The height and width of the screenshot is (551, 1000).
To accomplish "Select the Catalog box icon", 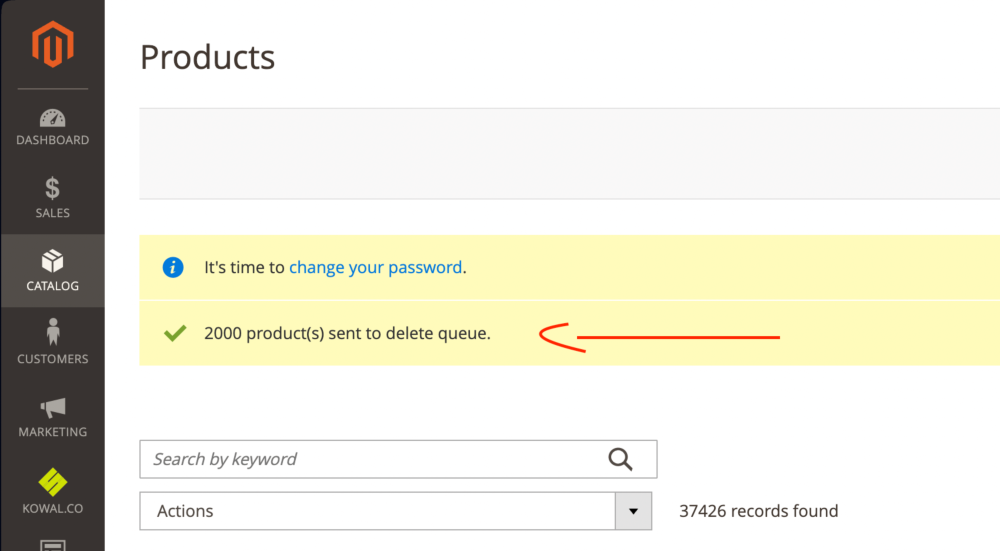I will tap(52, 261).
